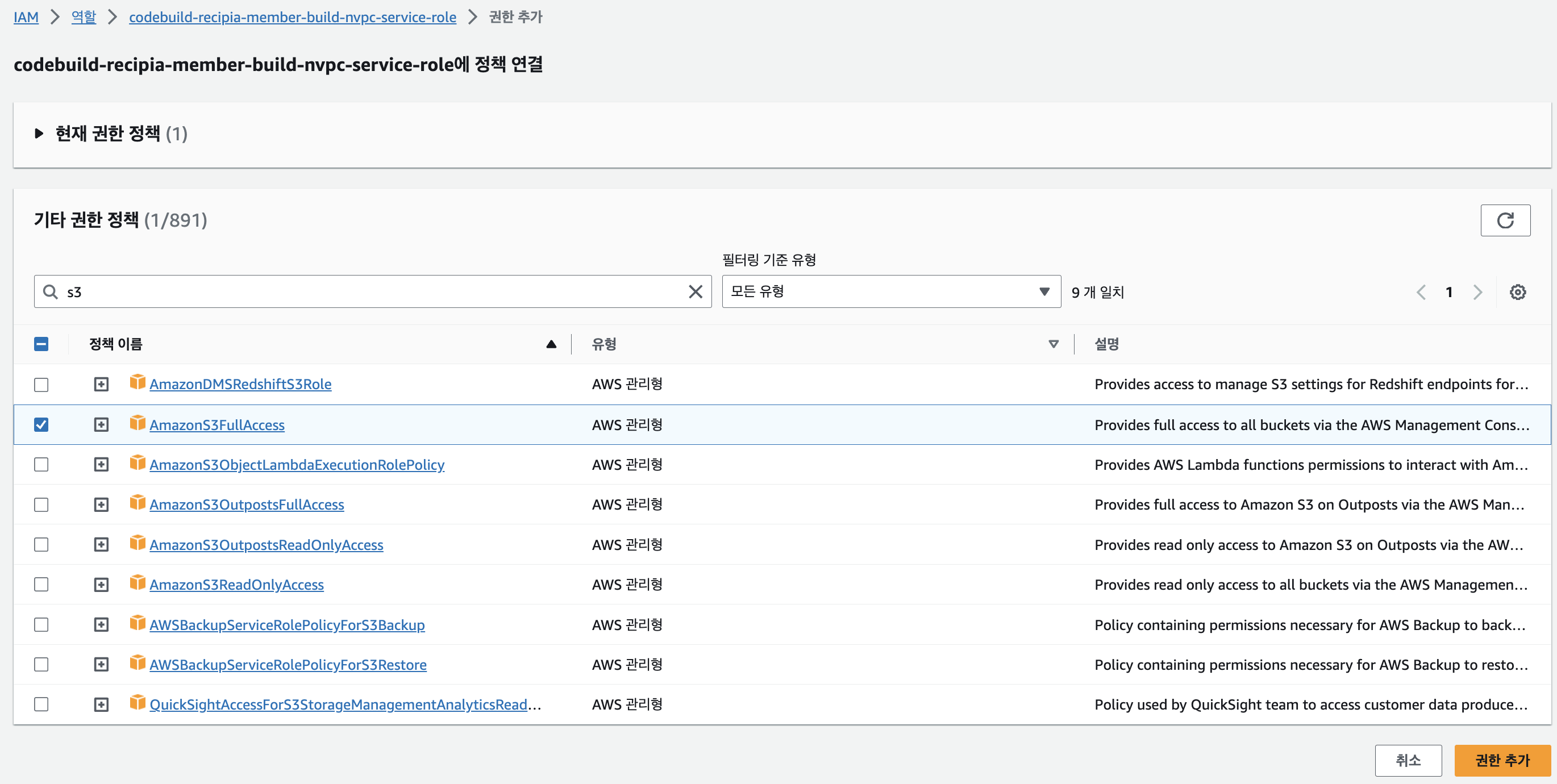Open the AmazonDMSRedshiftS3Role policy link
1557x784 pixels.
[x=240, y=384]
